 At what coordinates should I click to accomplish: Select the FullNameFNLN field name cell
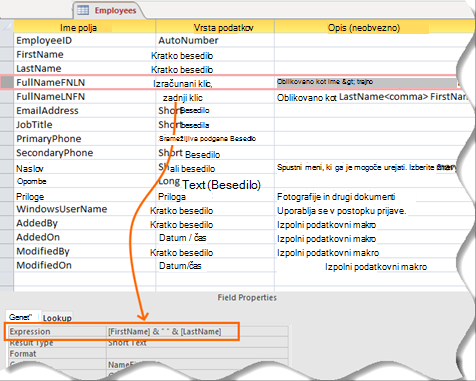click(x=85, y=82)
